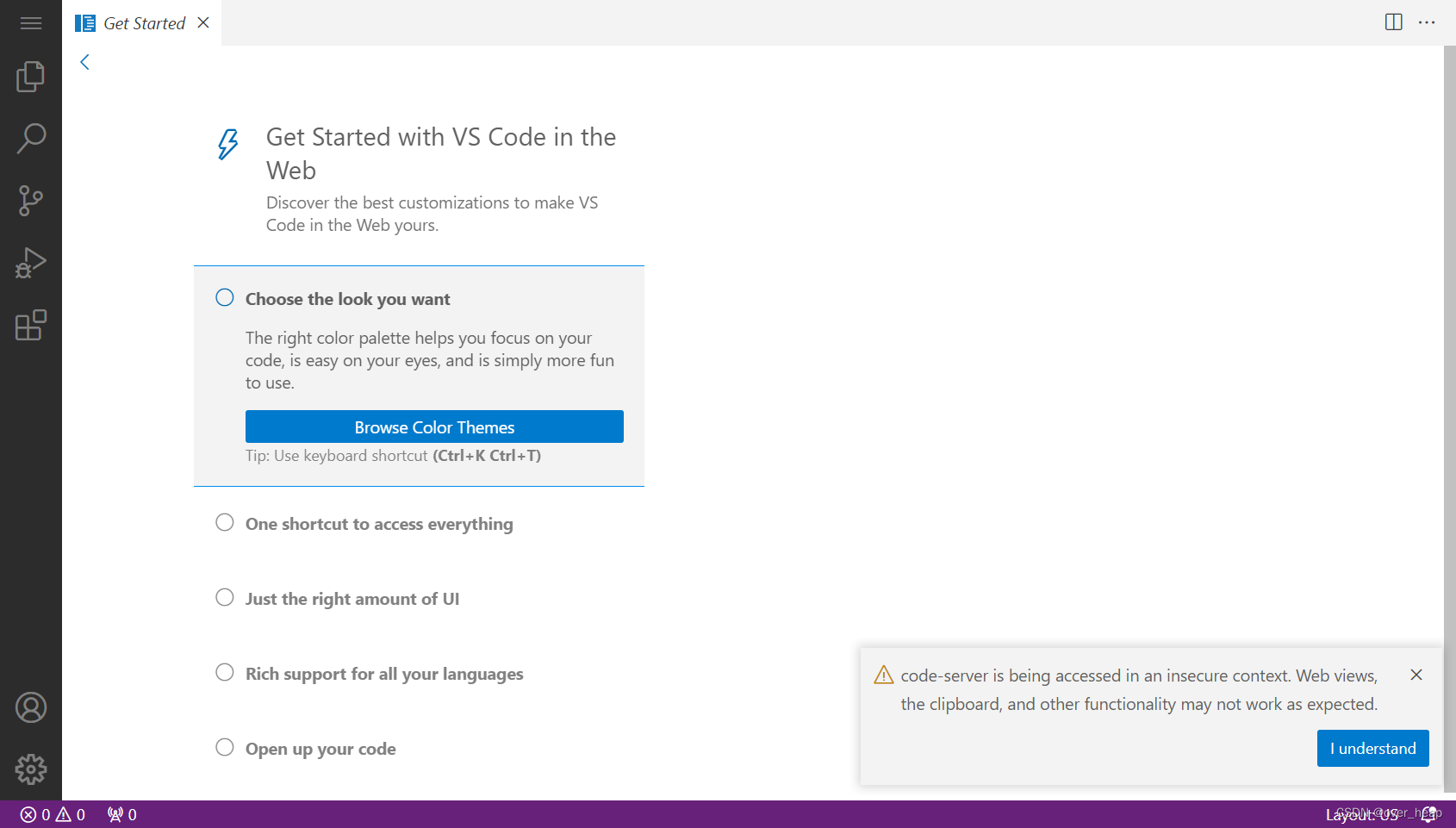Screen dimensions: 1456x828
Task: Open the Search view
Action: (31, 138)
